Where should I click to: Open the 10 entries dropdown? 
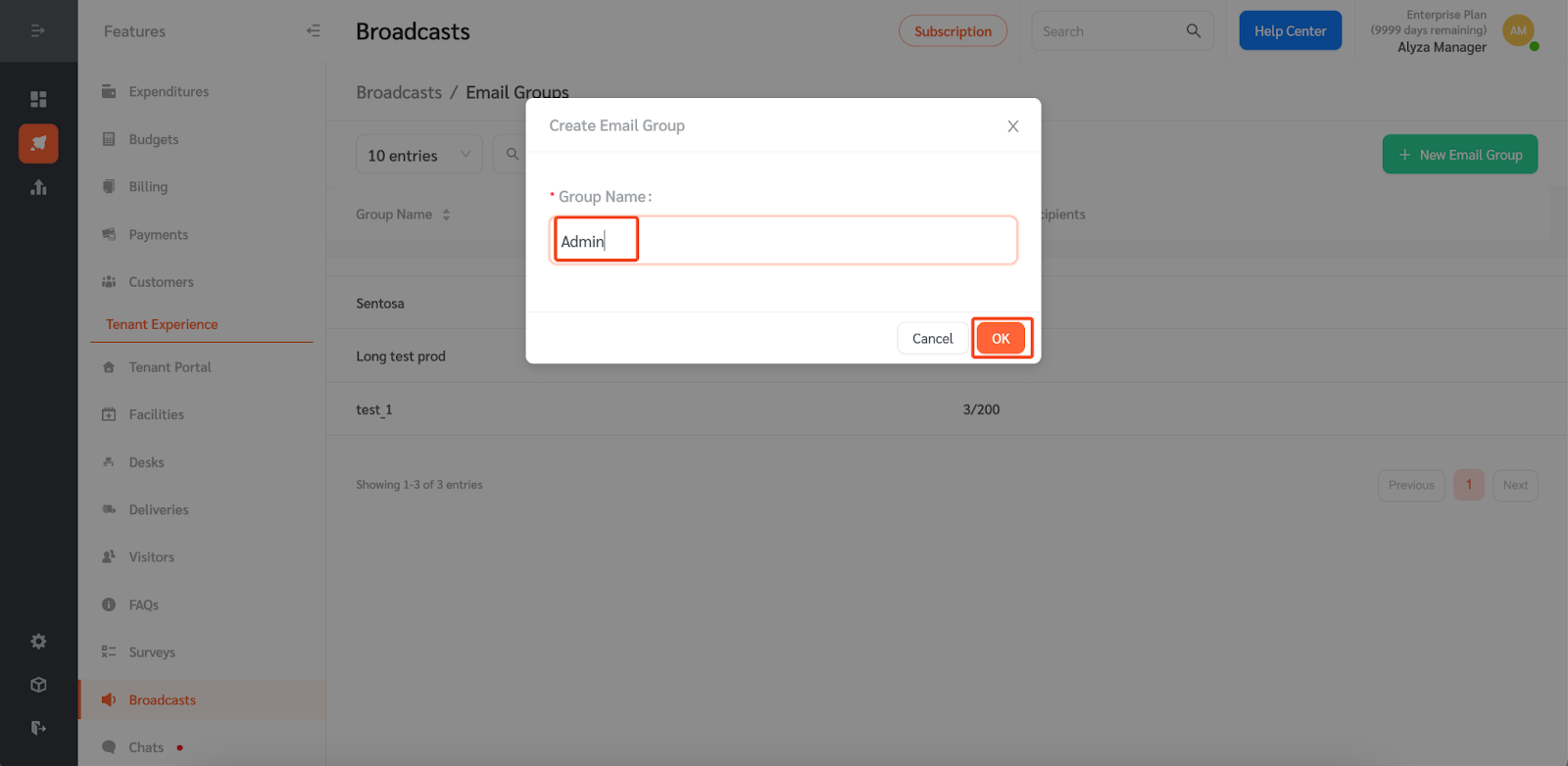(x=419, y=155)
